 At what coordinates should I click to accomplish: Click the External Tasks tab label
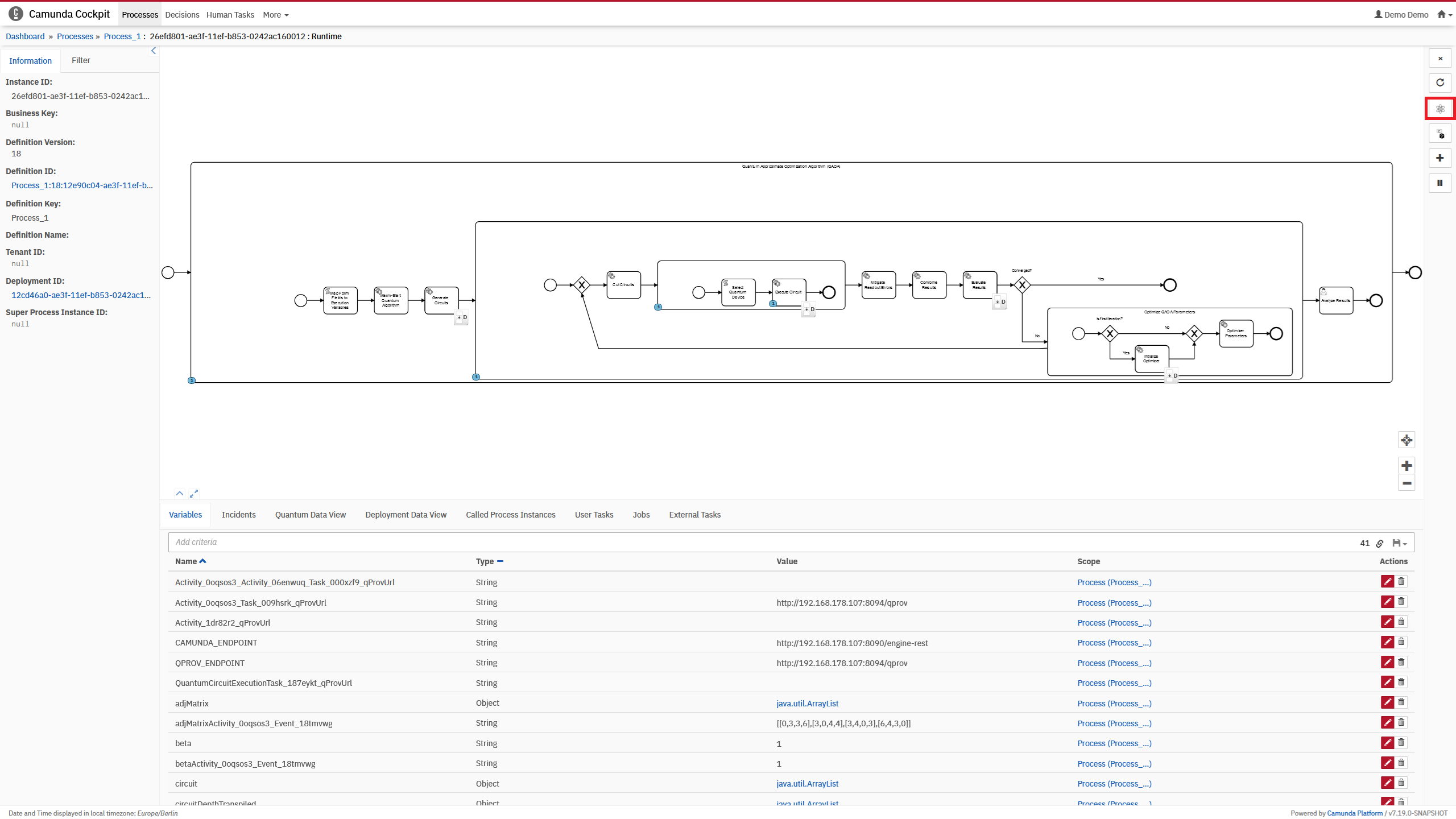[694, 515]
